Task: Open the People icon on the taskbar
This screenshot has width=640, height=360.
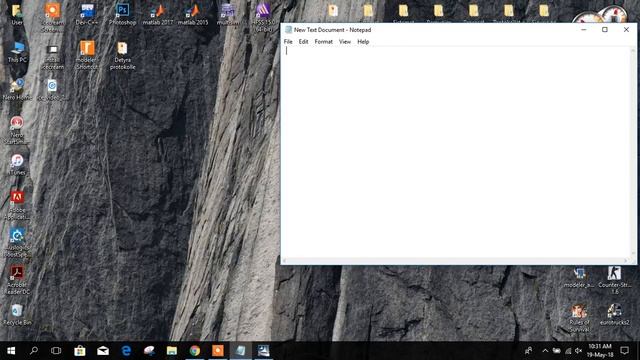Action: (529, 351)
